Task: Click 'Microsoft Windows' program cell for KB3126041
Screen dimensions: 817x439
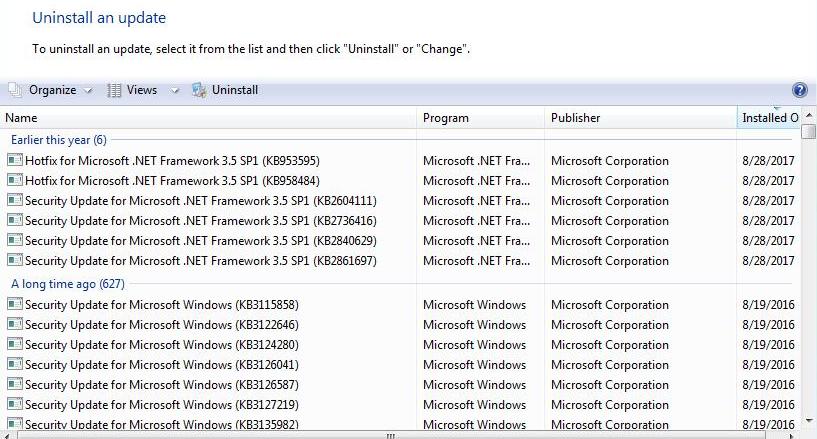Action: tap(474, 364)
